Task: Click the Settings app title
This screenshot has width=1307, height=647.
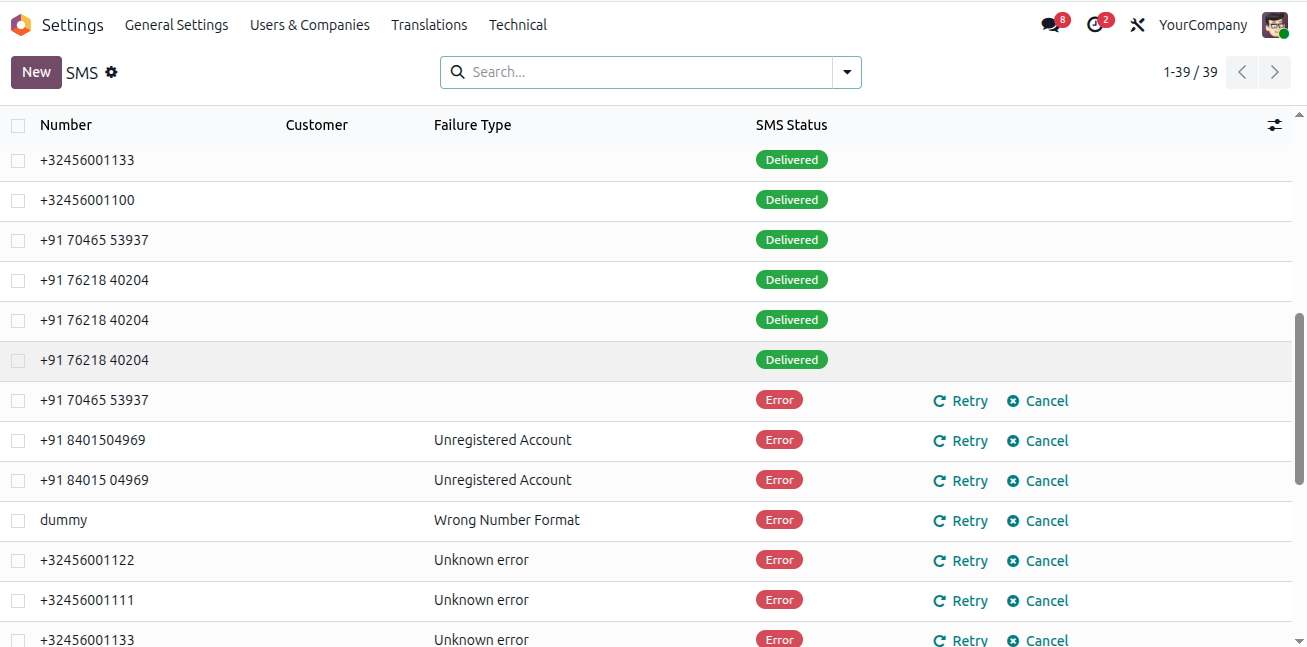Action: tap(73, 25)
